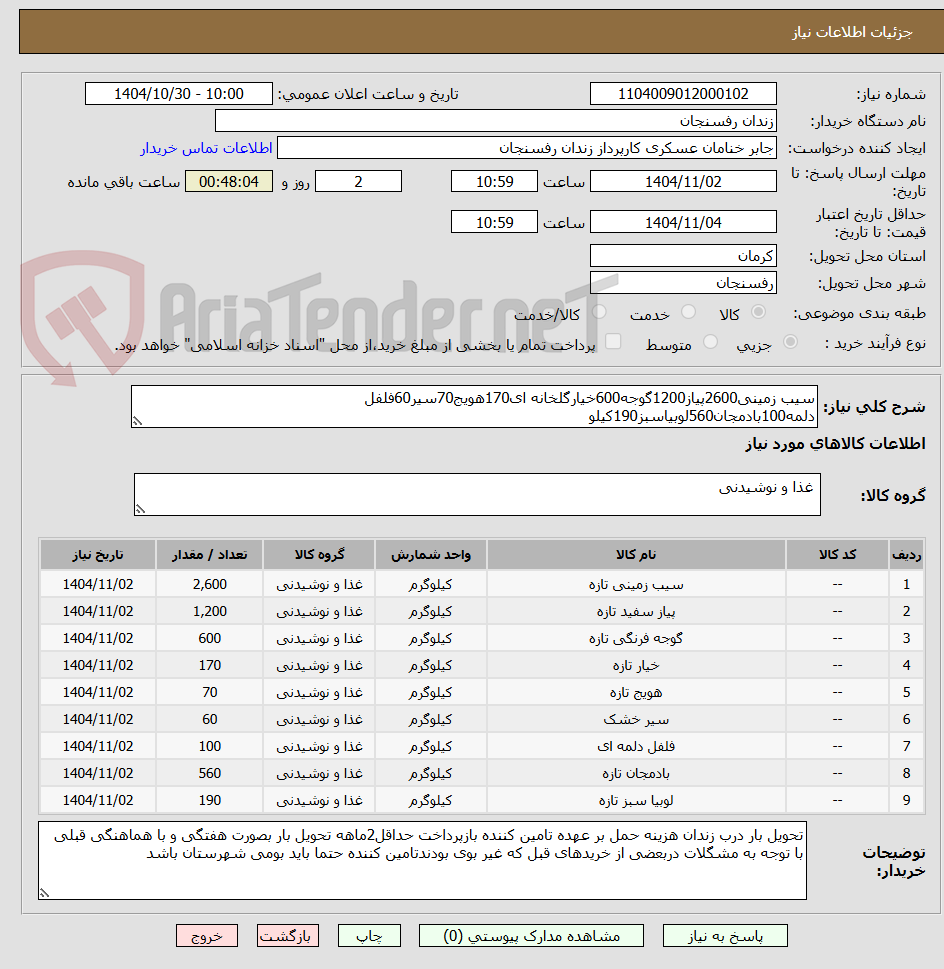944x969 pixels.
Task: Click the خروج exit button
Action: coord(207,936)
